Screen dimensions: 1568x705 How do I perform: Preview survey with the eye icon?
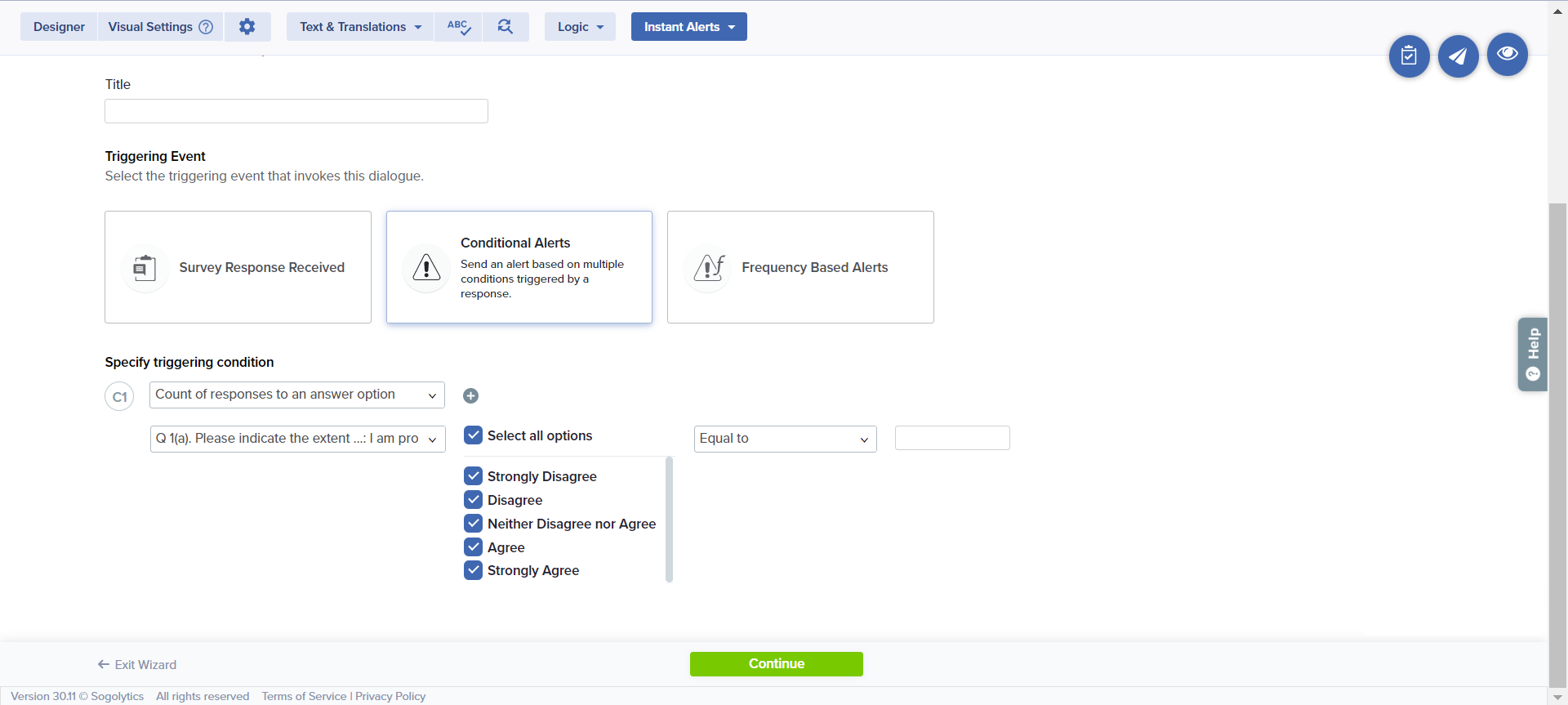1507,54
